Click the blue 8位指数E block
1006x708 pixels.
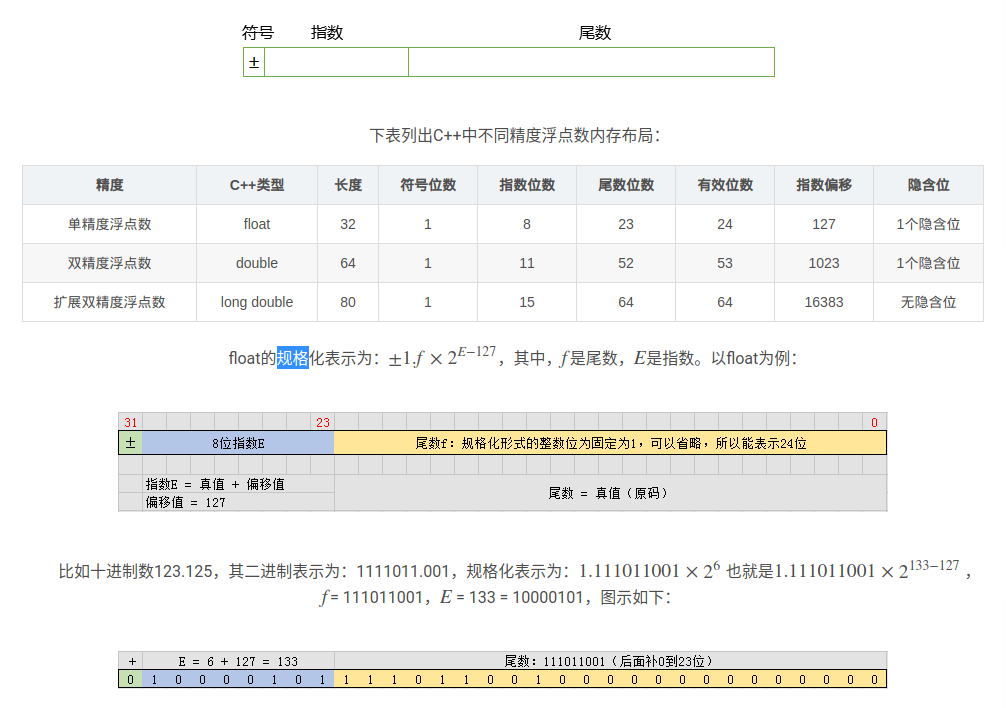pyautogui.click(x=238, y=443)
